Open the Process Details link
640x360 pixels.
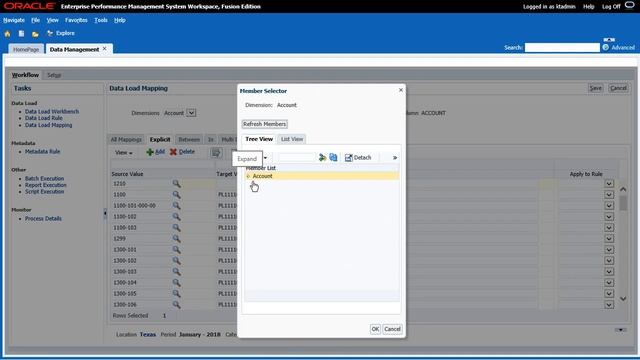click(43, 218)
